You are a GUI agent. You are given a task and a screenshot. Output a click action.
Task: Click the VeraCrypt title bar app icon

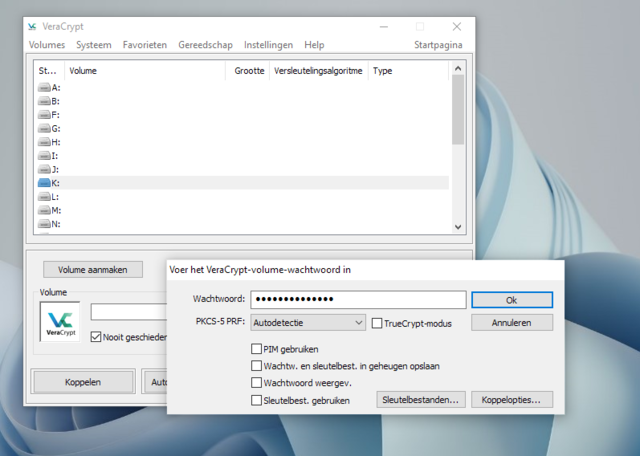pyautogui.click(x=32, y=27)
